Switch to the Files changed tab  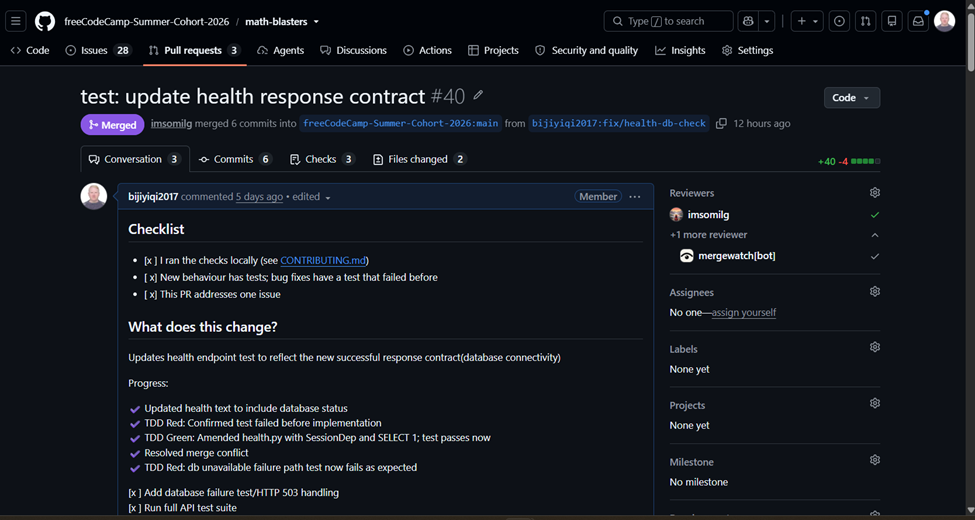pyautogui.click(x=420, y=159)
